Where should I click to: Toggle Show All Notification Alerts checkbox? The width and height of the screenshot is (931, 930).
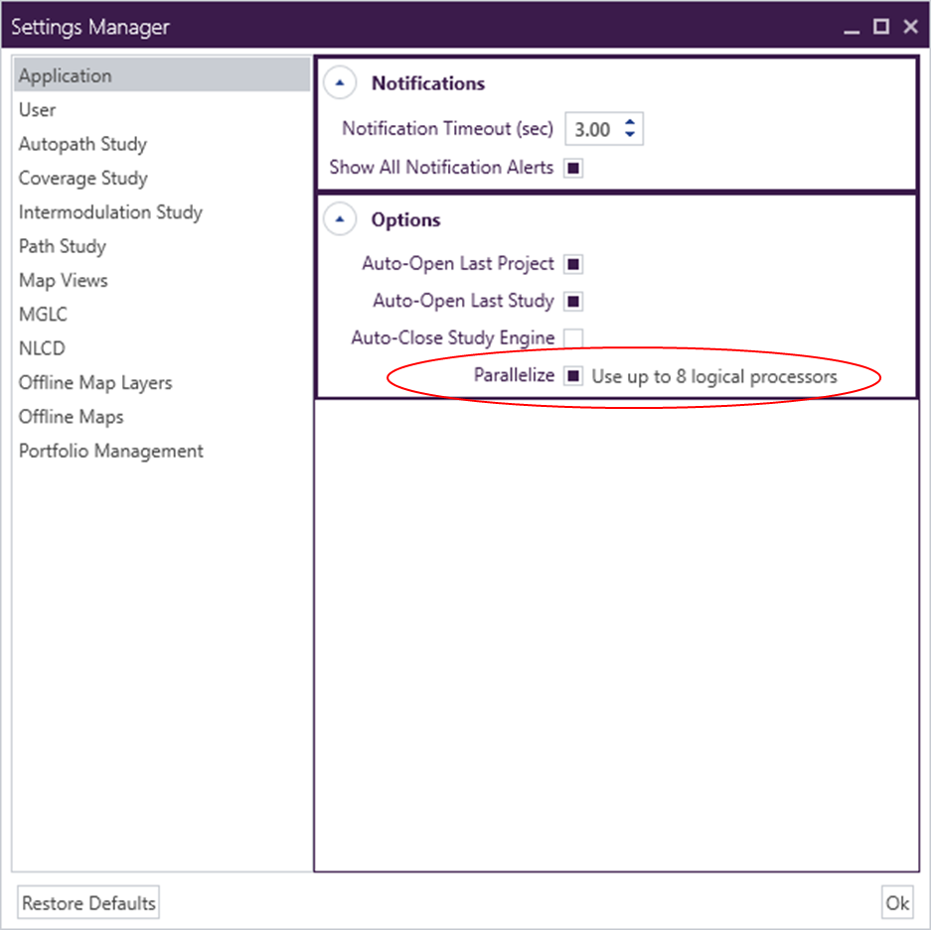click(x=573, y=168)
